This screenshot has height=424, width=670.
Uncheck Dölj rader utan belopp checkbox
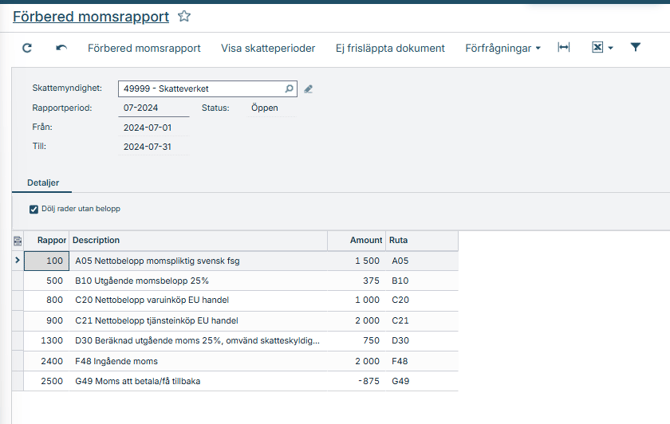click(x=34, y=208)
